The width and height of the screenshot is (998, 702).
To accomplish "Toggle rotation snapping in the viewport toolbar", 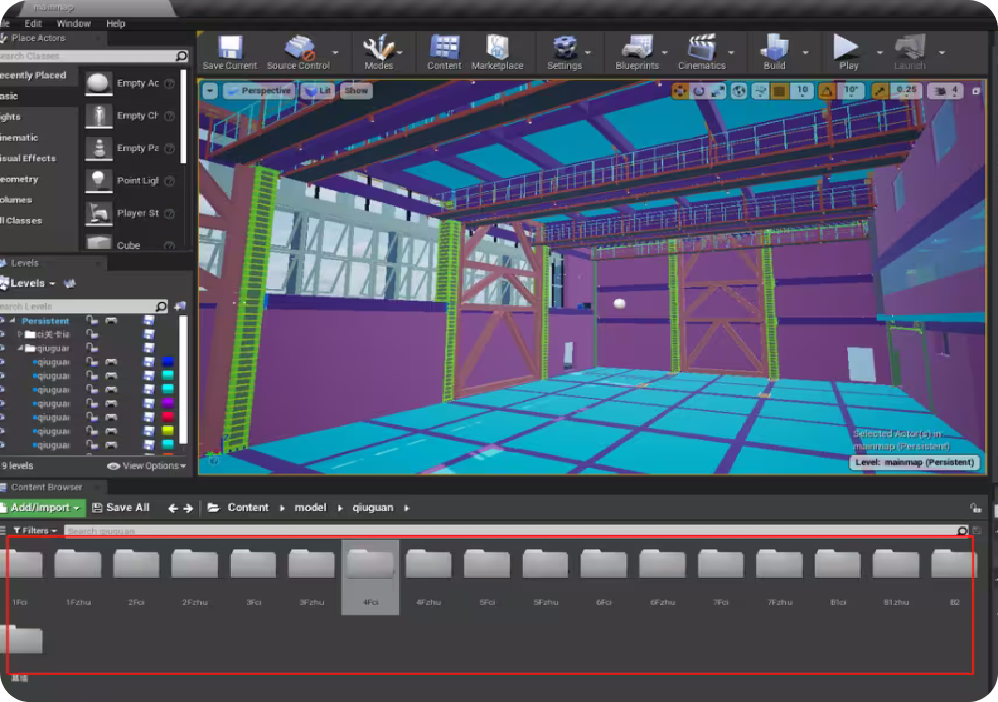I will [x=828, y=91].
